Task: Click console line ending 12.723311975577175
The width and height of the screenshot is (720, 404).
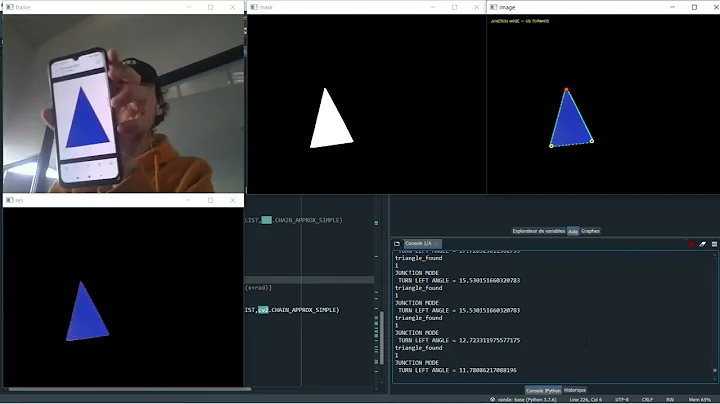Action: (459, 340)
